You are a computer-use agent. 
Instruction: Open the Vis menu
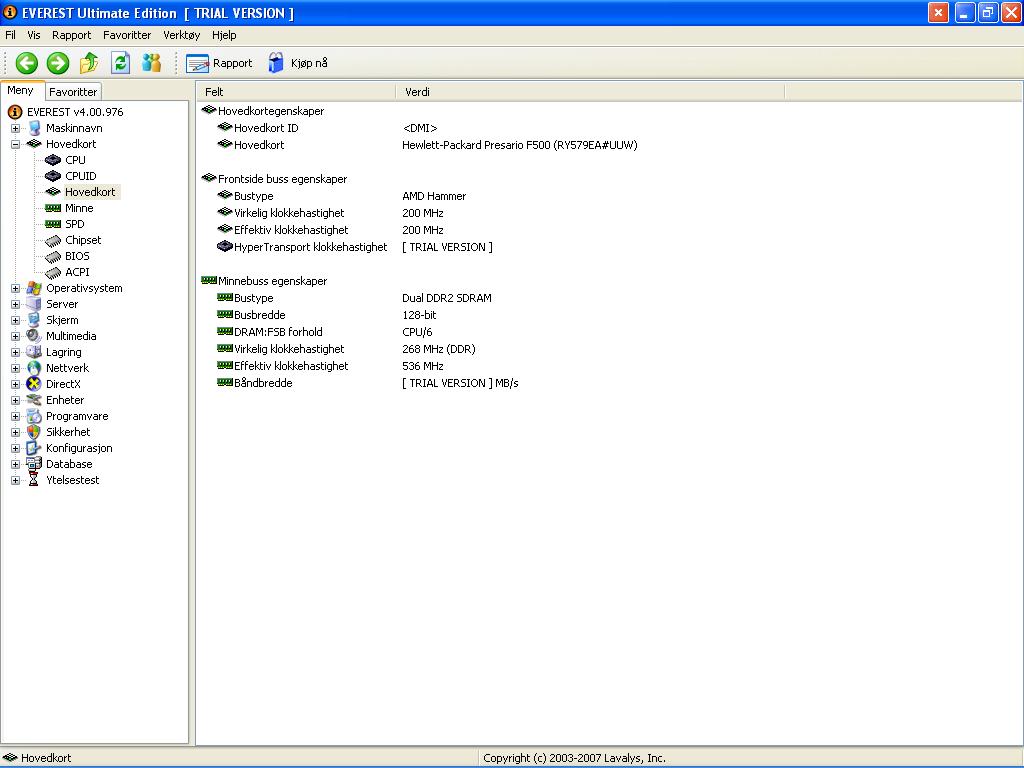point(33,35)
